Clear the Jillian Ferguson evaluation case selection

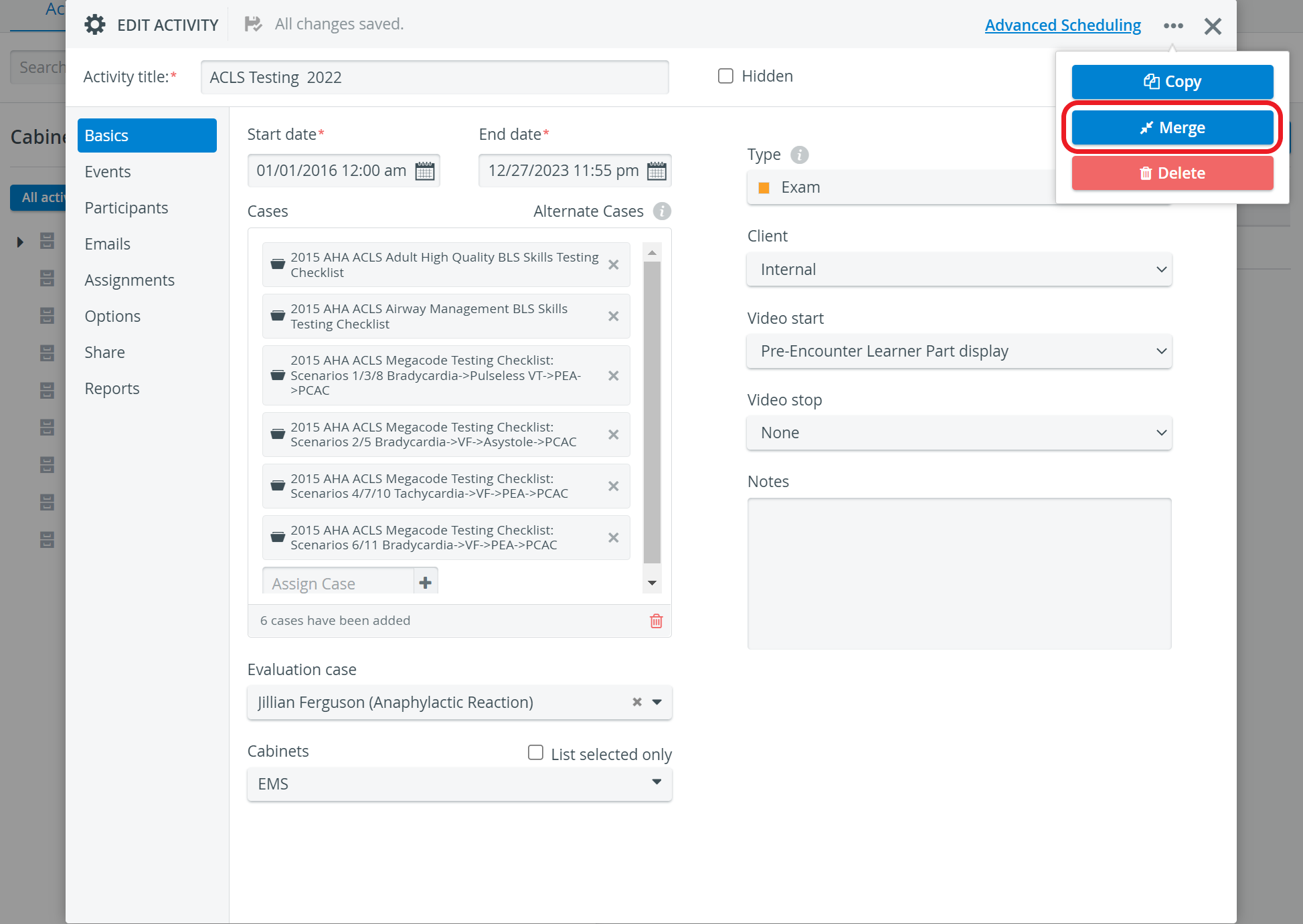click(x=636, y=702)
